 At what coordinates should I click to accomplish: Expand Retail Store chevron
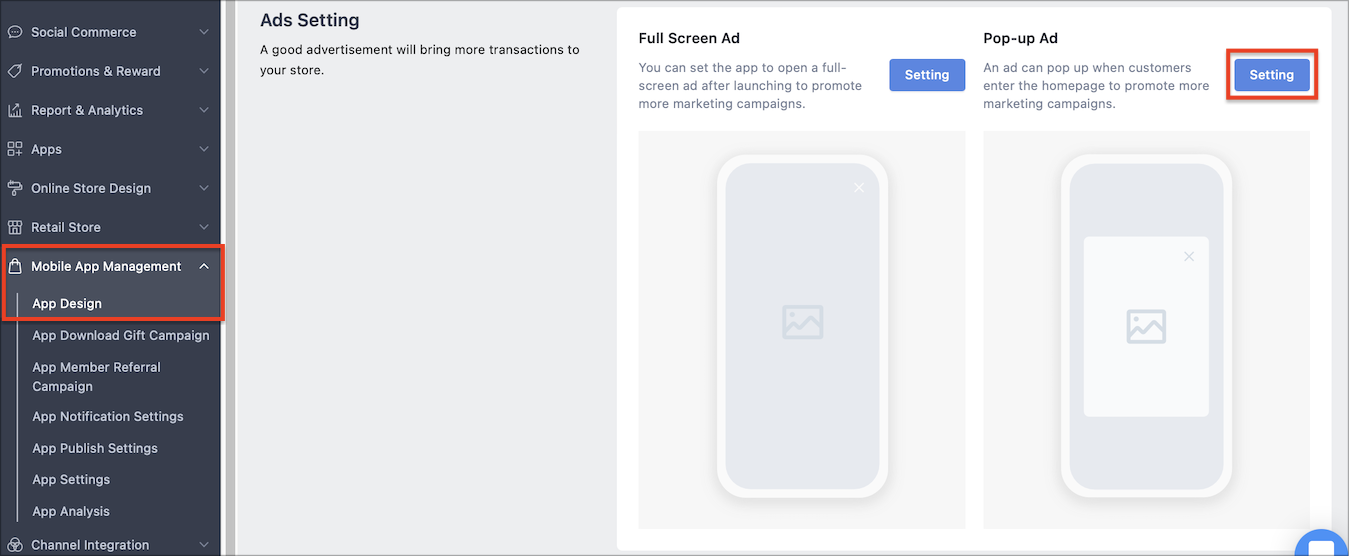(x=204, y=227)
